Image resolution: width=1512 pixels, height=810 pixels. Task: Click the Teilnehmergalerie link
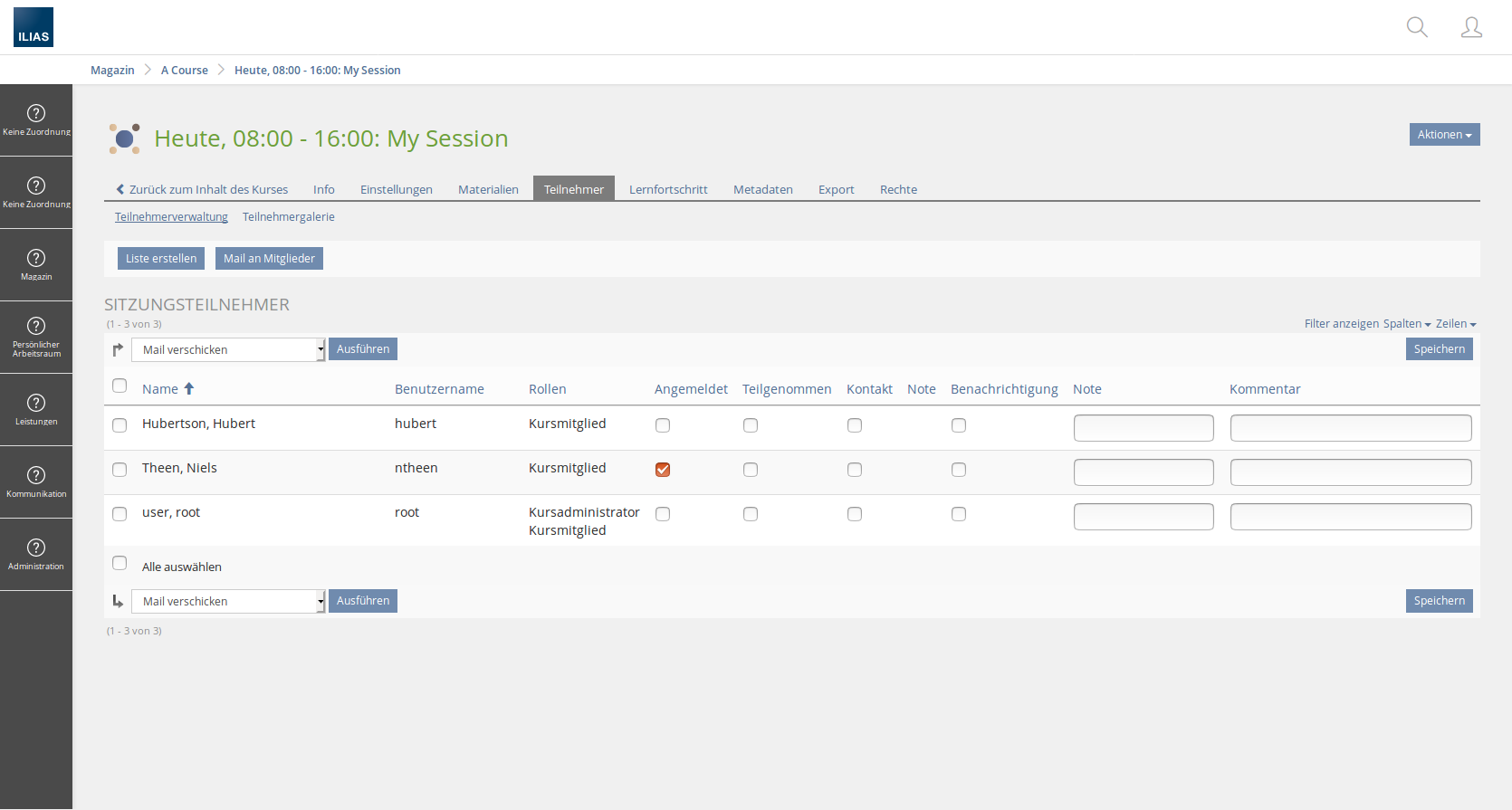click(289, 217)
